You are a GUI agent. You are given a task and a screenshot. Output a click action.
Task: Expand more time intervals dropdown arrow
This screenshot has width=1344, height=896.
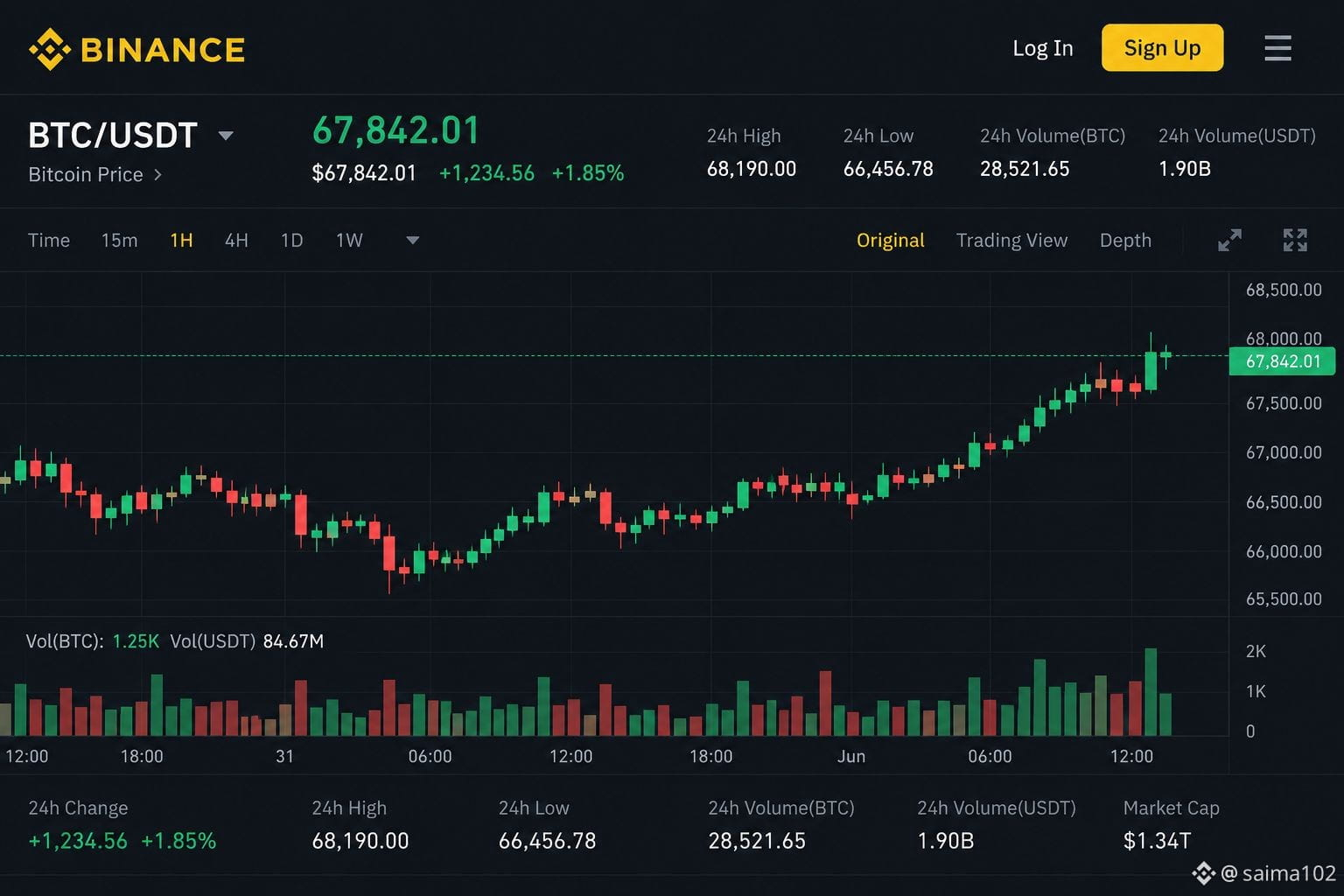pos(412,241)
